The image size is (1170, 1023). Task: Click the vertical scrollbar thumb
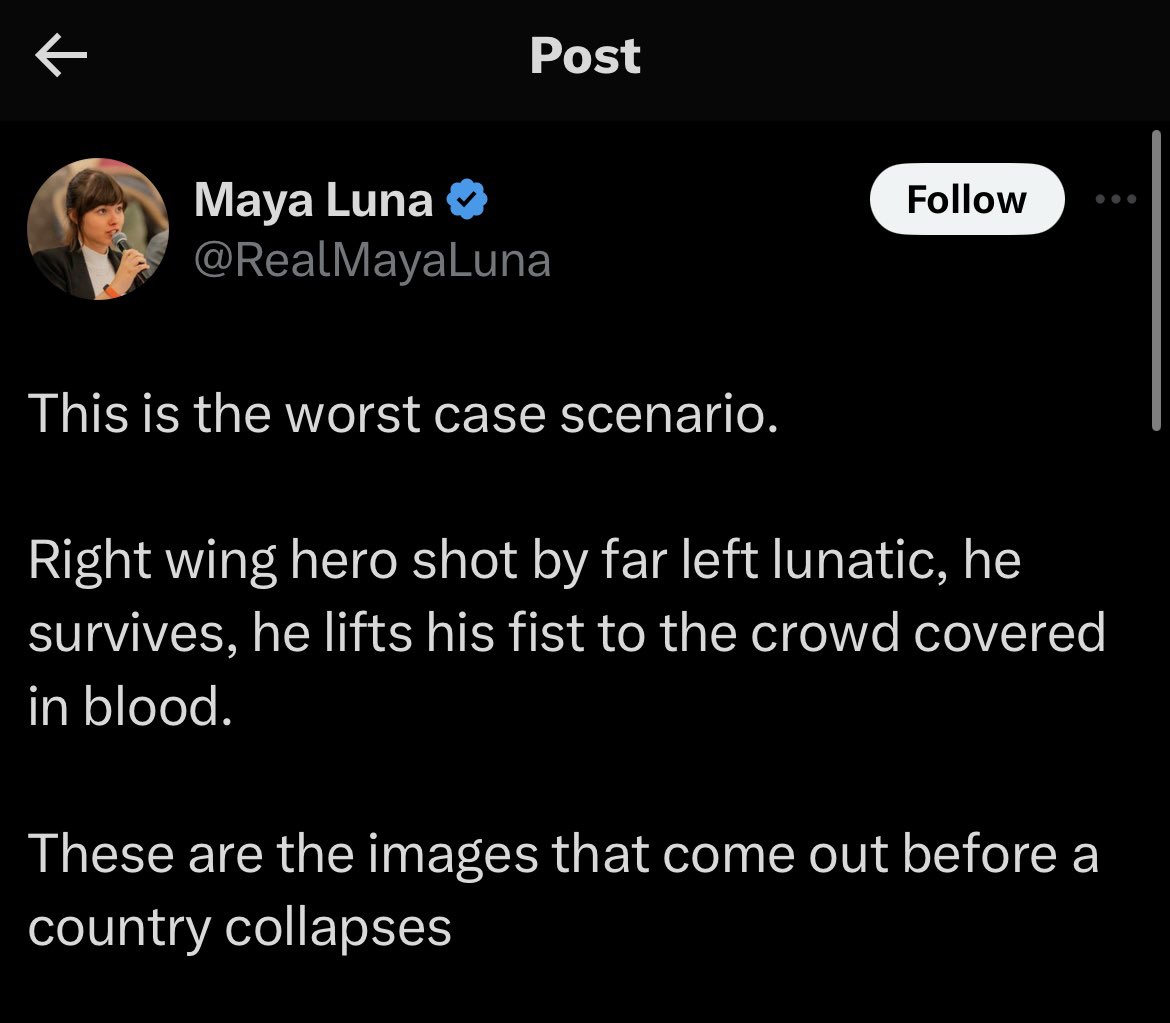pos(1156,281)
